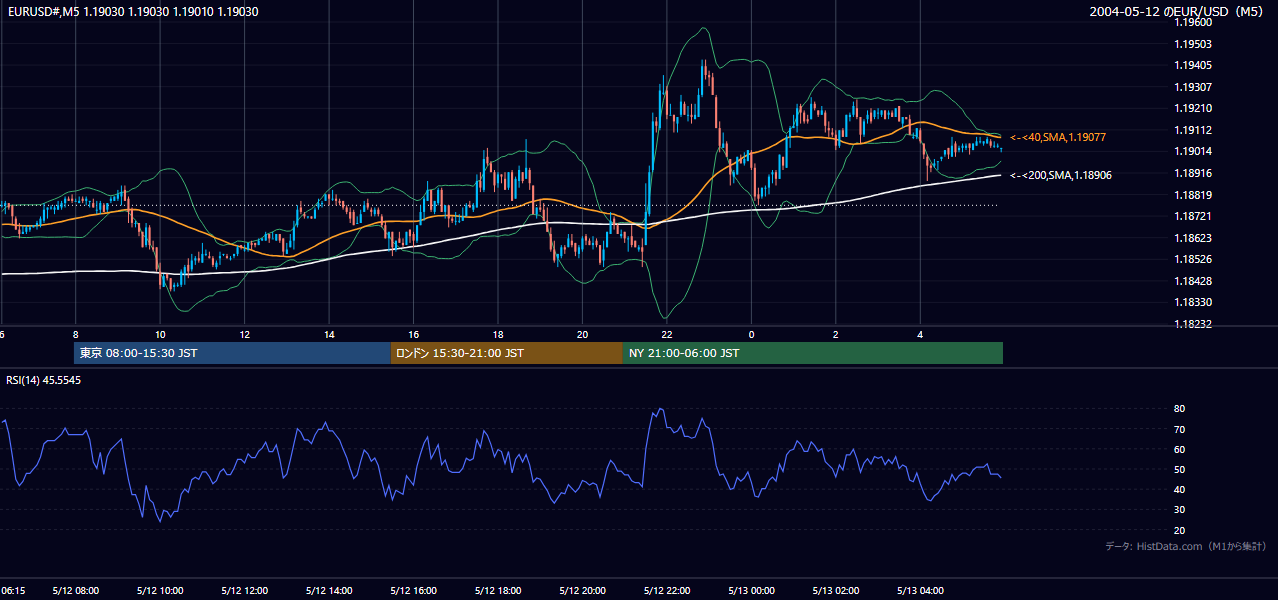Click the 5/12 18:00 time axis label

point(498,591)
